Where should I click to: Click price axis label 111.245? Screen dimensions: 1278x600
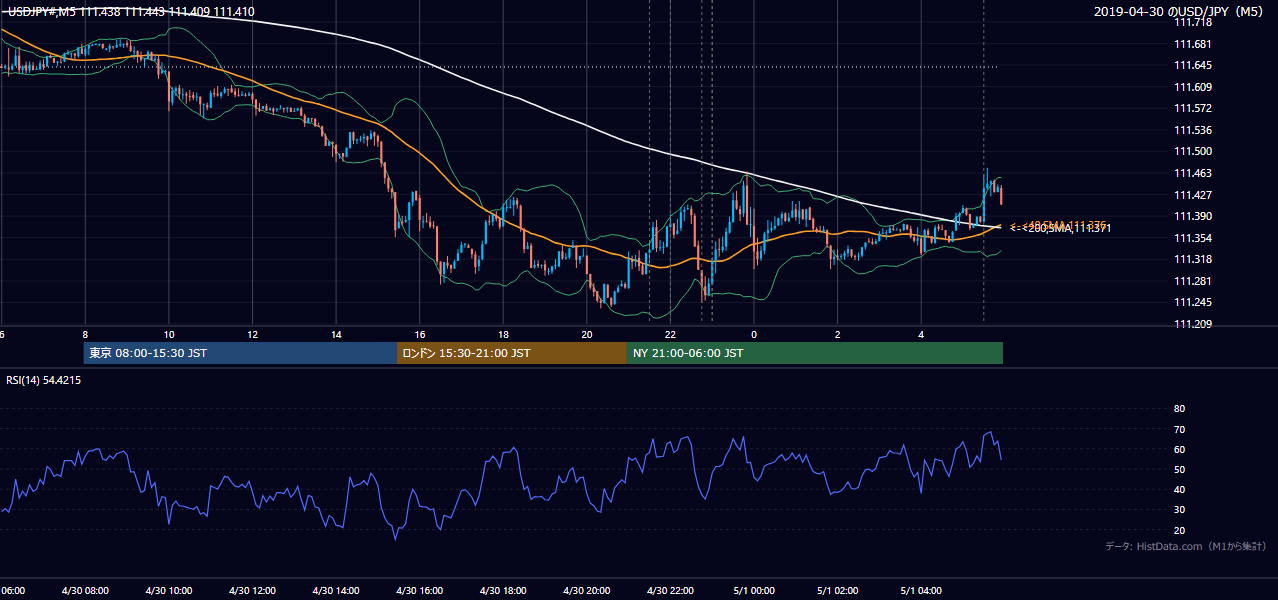pos(1192,303)
